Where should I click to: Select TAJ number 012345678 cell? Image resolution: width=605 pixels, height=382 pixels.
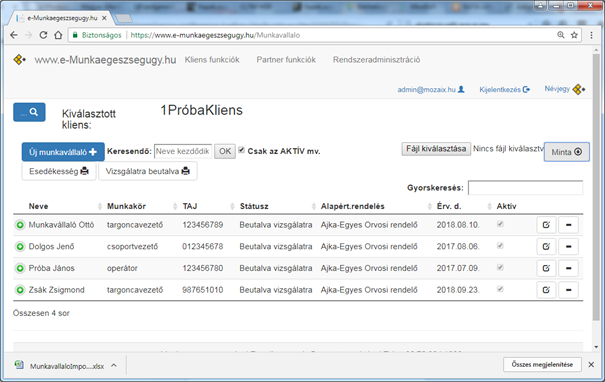click(x=203, y=247)
